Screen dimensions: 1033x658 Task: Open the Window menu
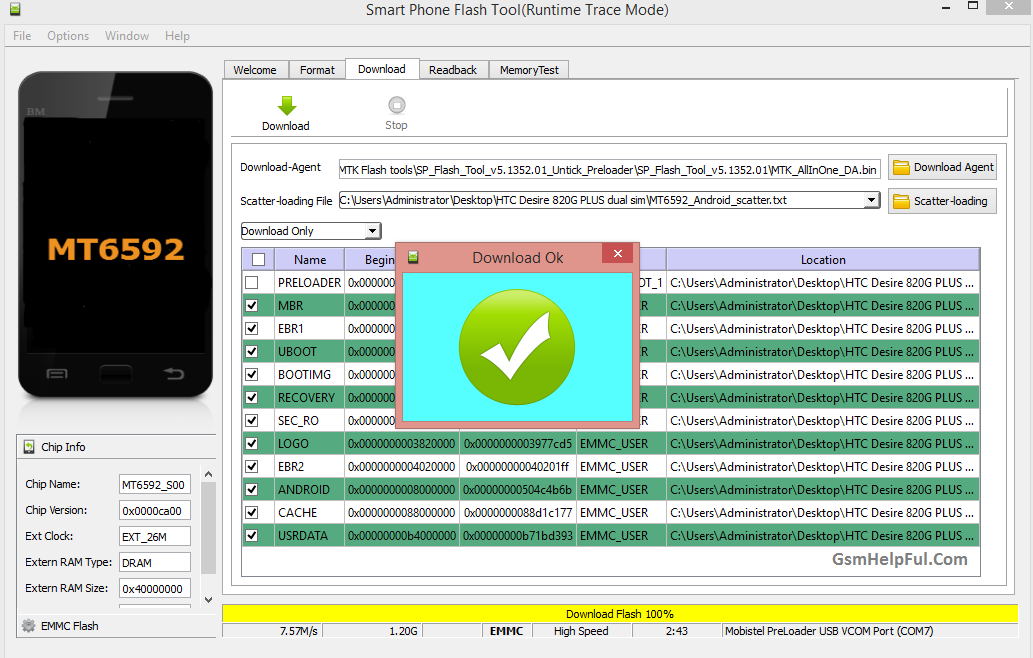(x=126, y=36)
